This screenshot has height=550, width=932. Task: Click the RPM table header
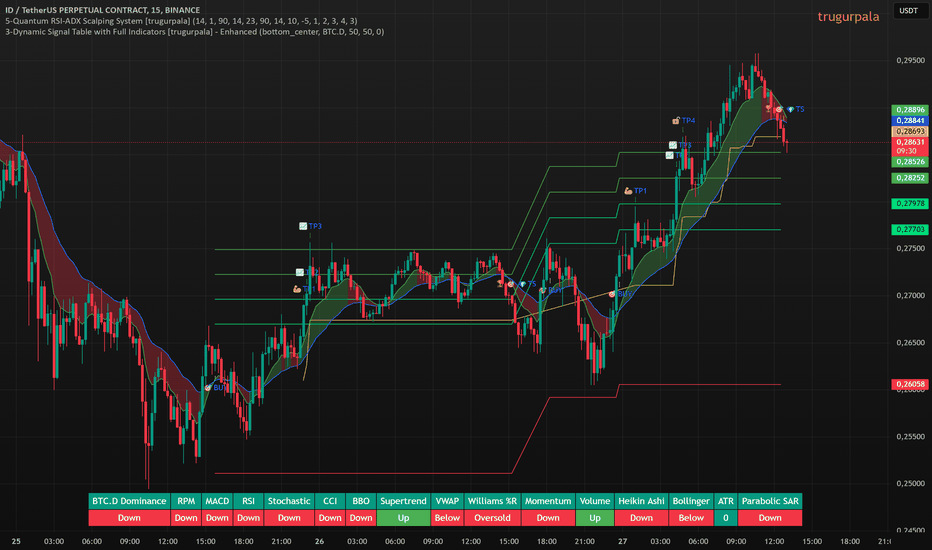tap(186, 501)
